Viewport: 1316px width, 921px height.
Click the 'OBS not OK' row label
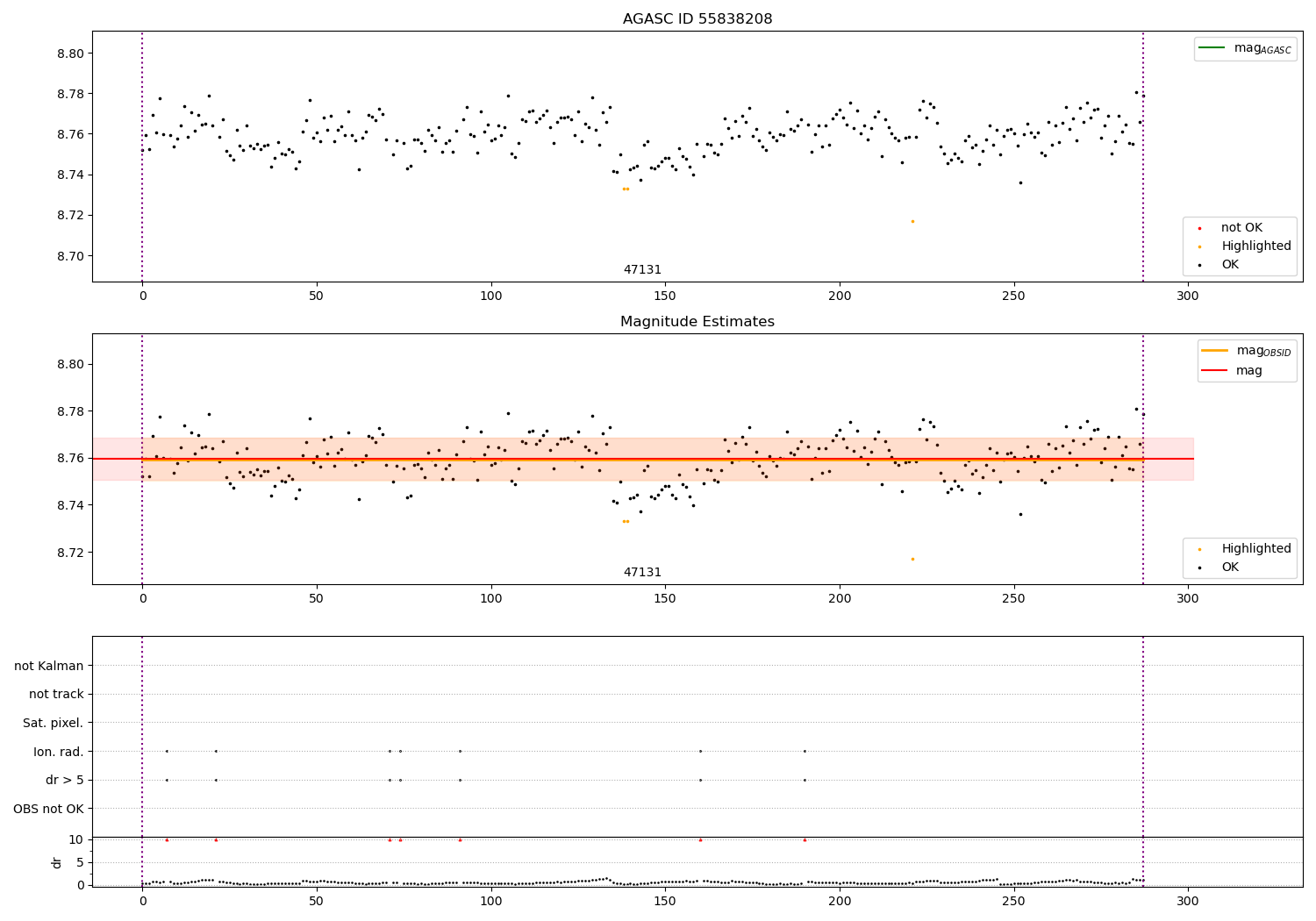point(49,809)
